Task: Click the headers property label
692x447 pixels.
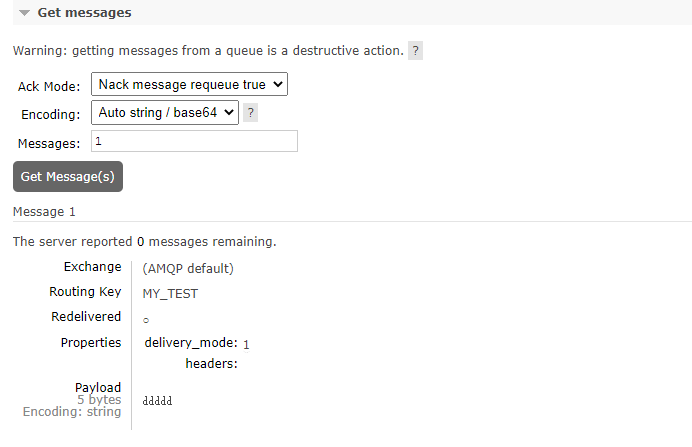Action: tap(211, 364)
